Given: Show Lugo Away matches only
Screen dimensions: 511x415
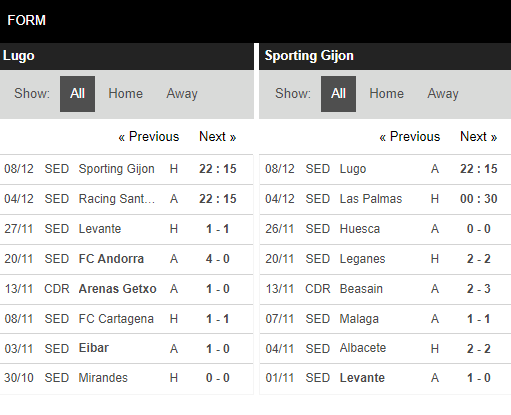Looking at the screenshot, I should [182, 94].
